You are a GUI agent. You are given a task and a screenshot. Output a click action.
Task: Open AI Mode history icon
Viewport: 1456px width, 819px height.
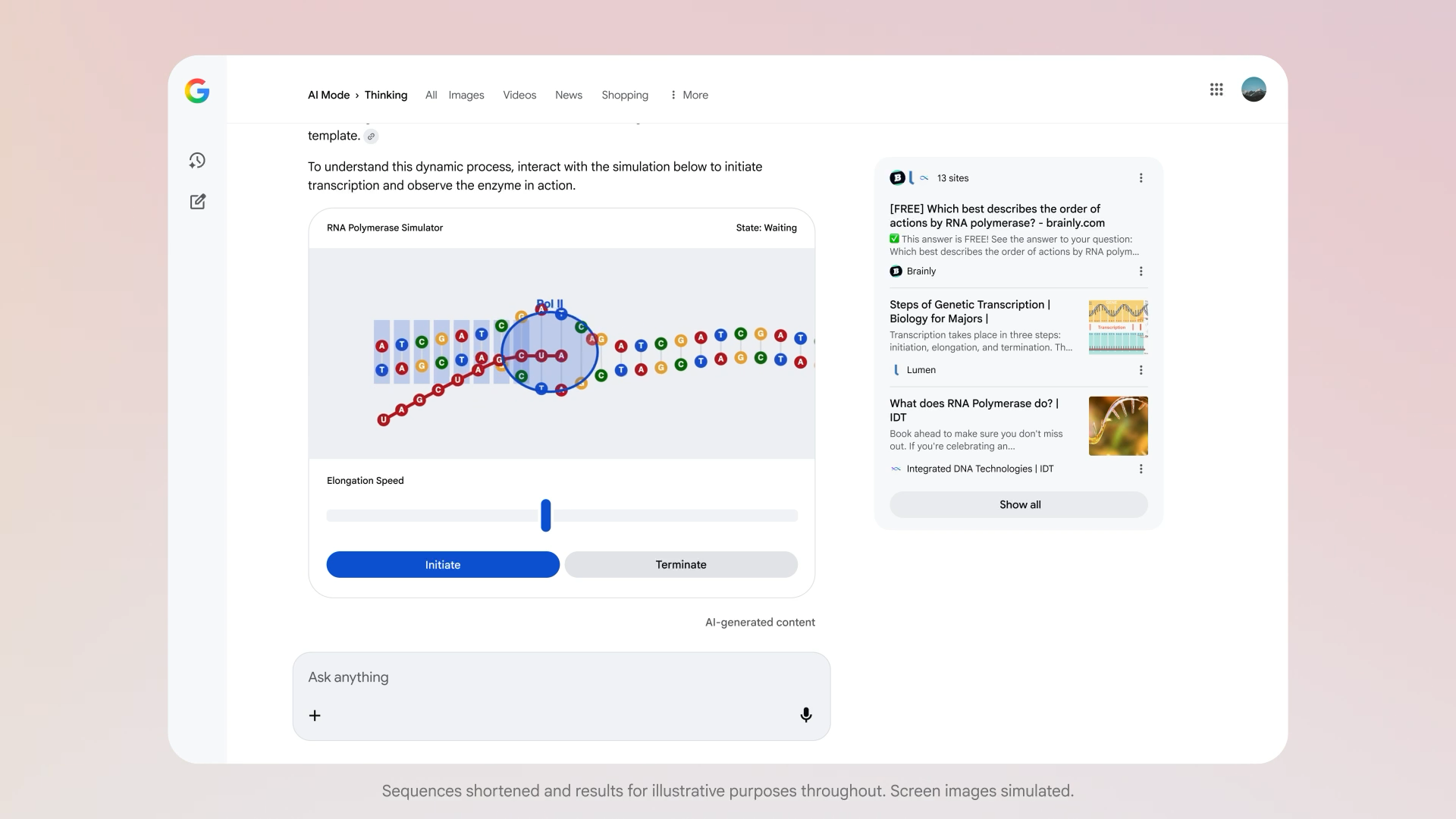(x=197, y=161)
